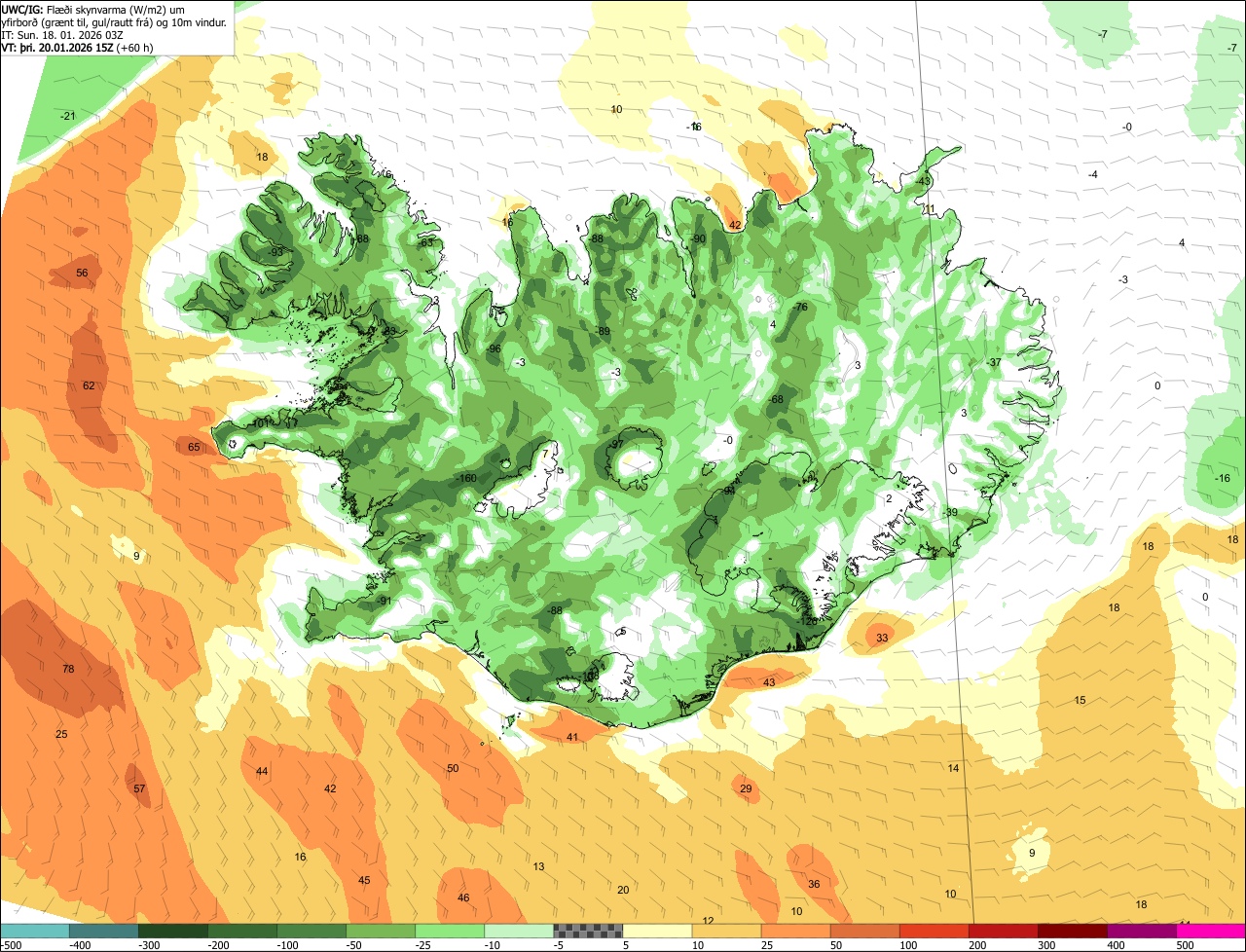Viewport: 1246px width, 952px height.
Task: Click the 14 flux value on the map
Action: (953, 768)
